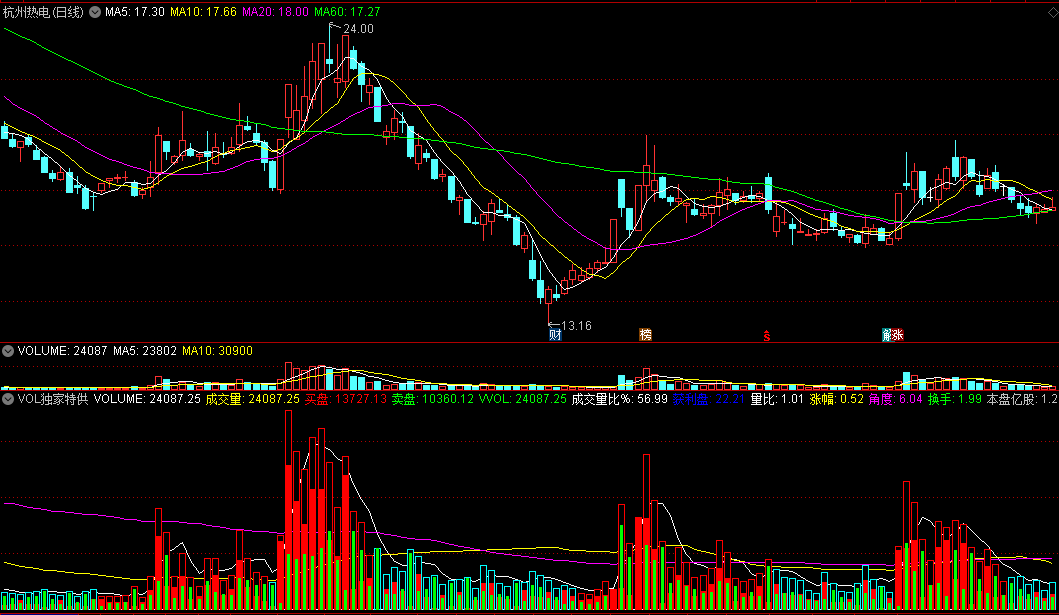
Task: Click the 解 unlock event marker
Action: [886, 334]
